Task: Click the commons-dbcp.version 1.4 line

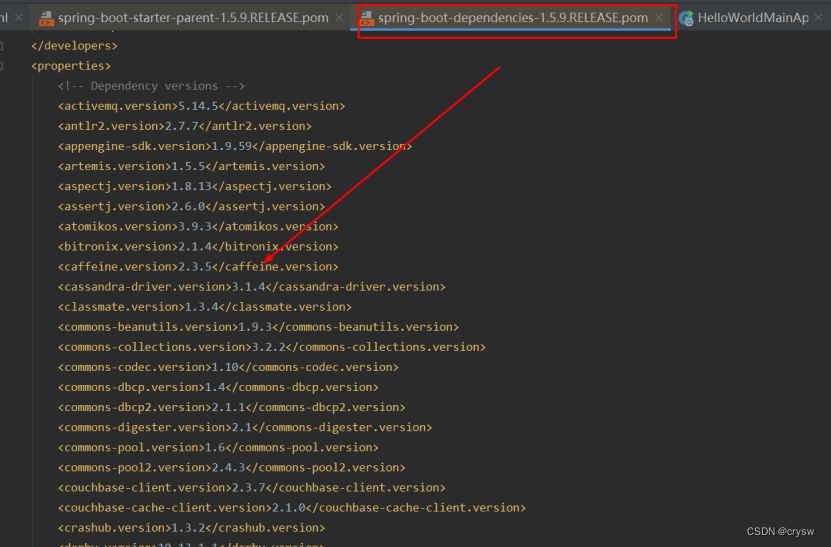Action: (218, 387)
